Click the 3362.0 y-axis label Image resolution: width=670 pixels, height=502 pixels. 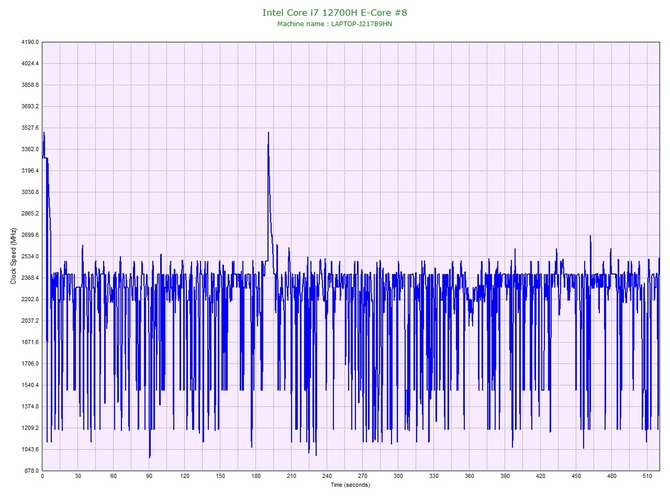tap(30, 150)
